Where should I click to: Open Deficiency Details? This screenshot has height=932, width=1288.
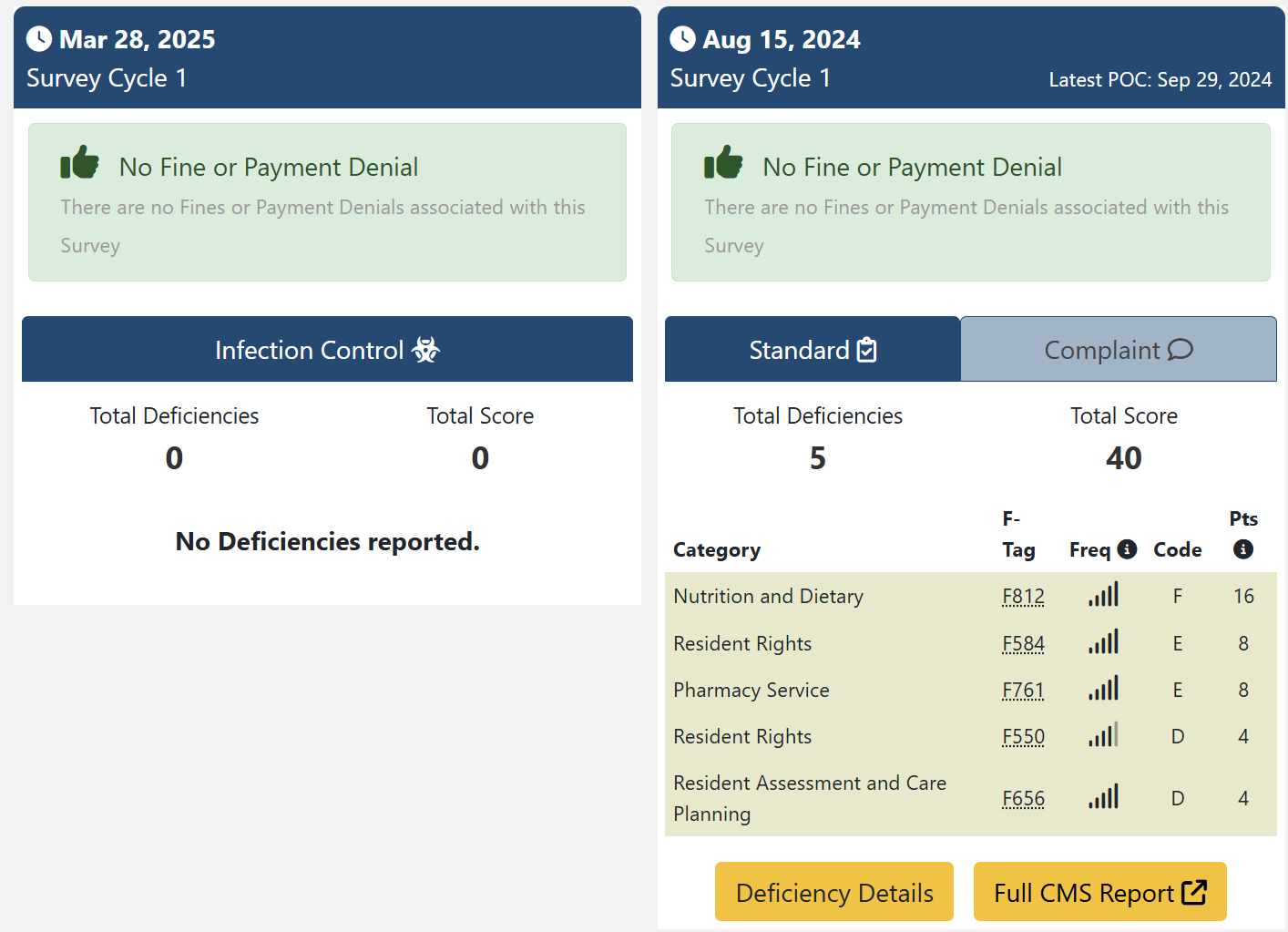click(833, 892)
